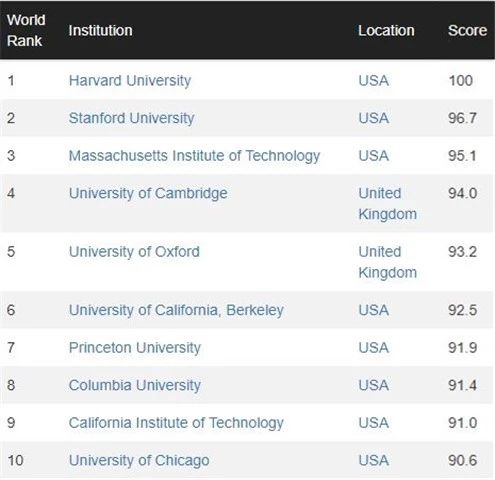Click the Location column header
The image size is (495, 480).
coord(386,31)
